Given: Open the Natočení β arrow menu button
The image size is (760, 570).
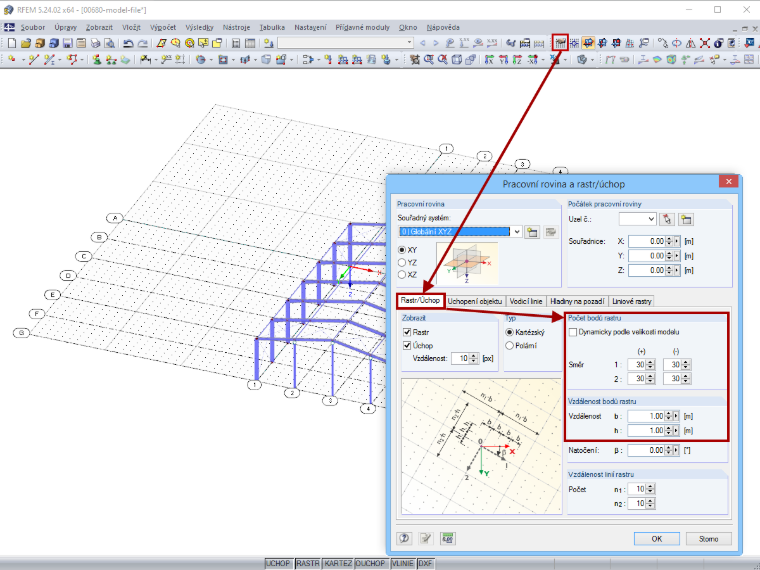Looking at the screenshot, I should coord(677,450).
